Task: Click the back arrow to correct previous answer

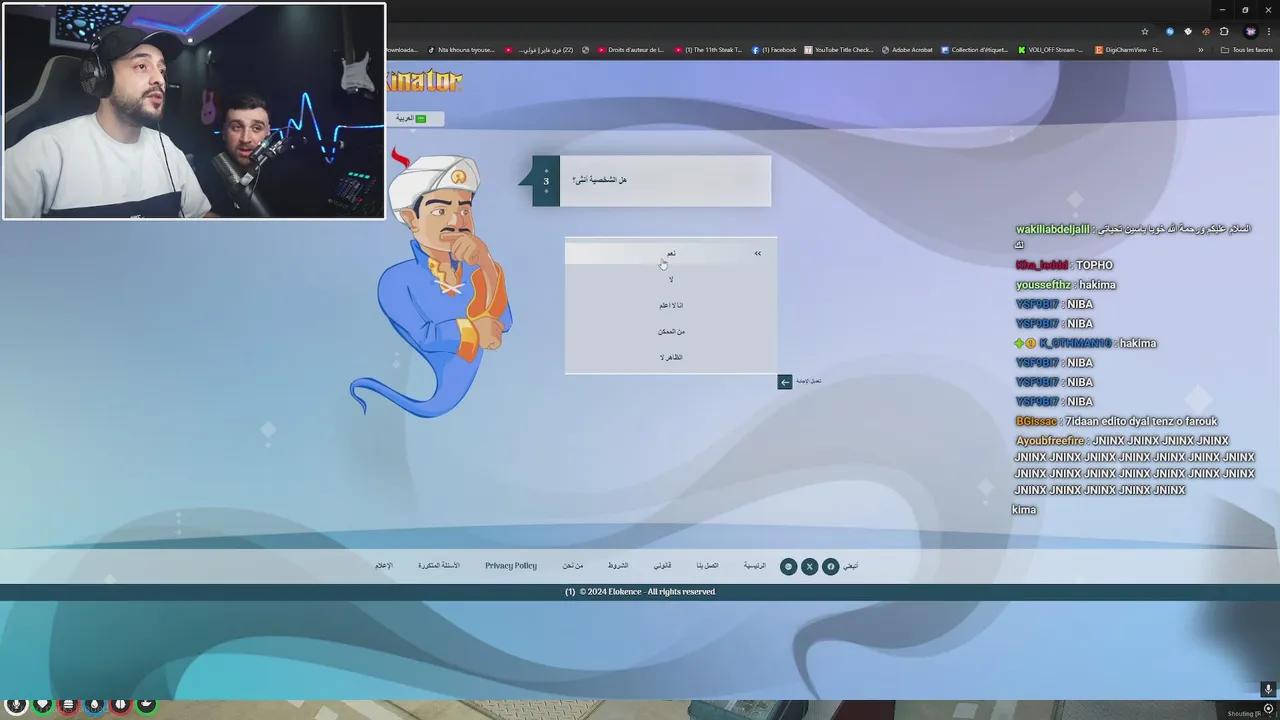Action: 785,382
